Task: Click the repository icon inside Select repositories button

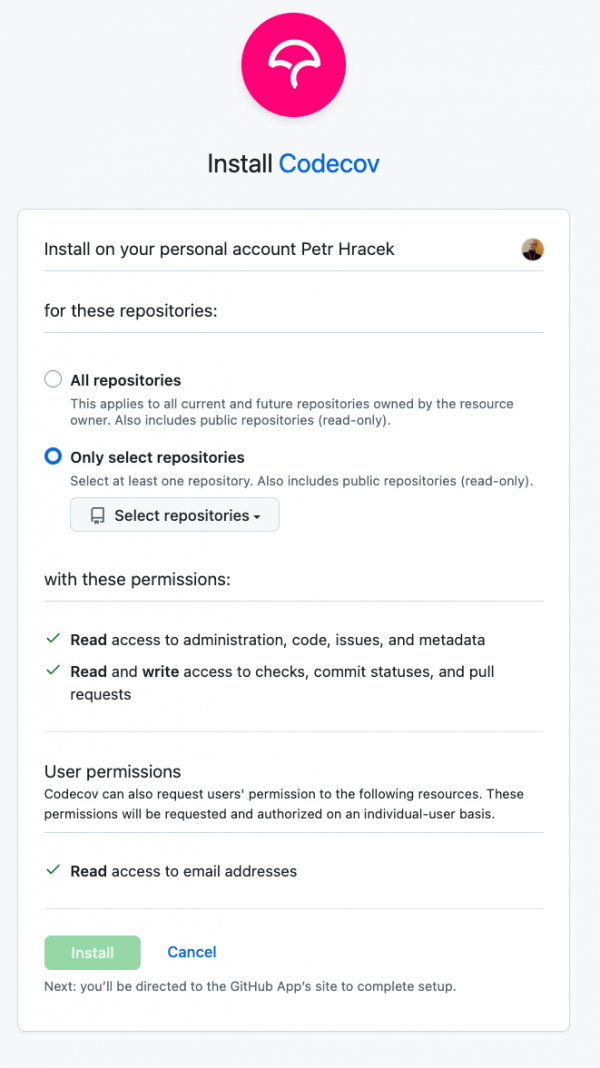Action: [96, 515]
